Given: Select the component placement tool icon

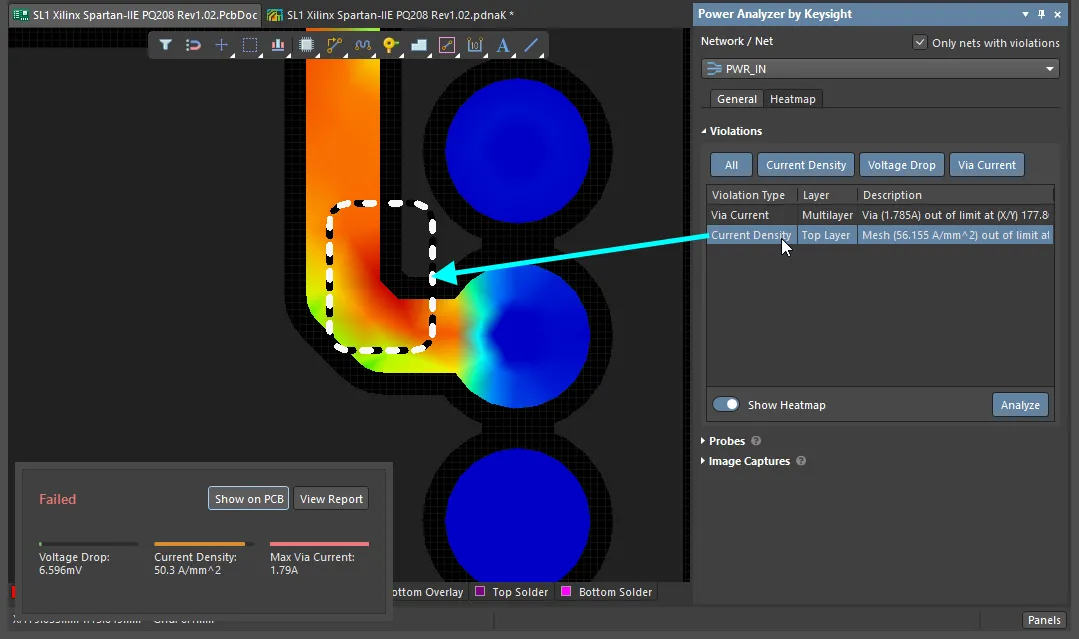Looking at the screenshot, I should coord(306,44).
